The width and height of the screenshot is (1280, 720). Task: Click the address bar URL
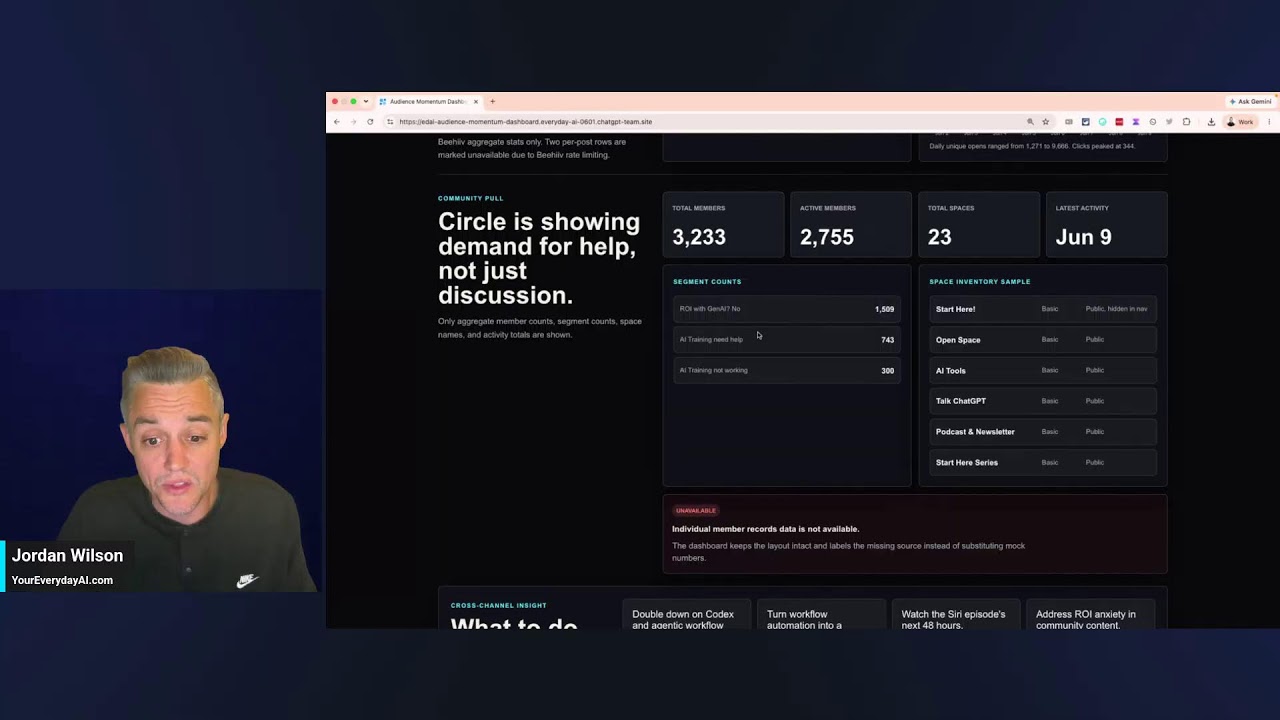pos(526,122)
